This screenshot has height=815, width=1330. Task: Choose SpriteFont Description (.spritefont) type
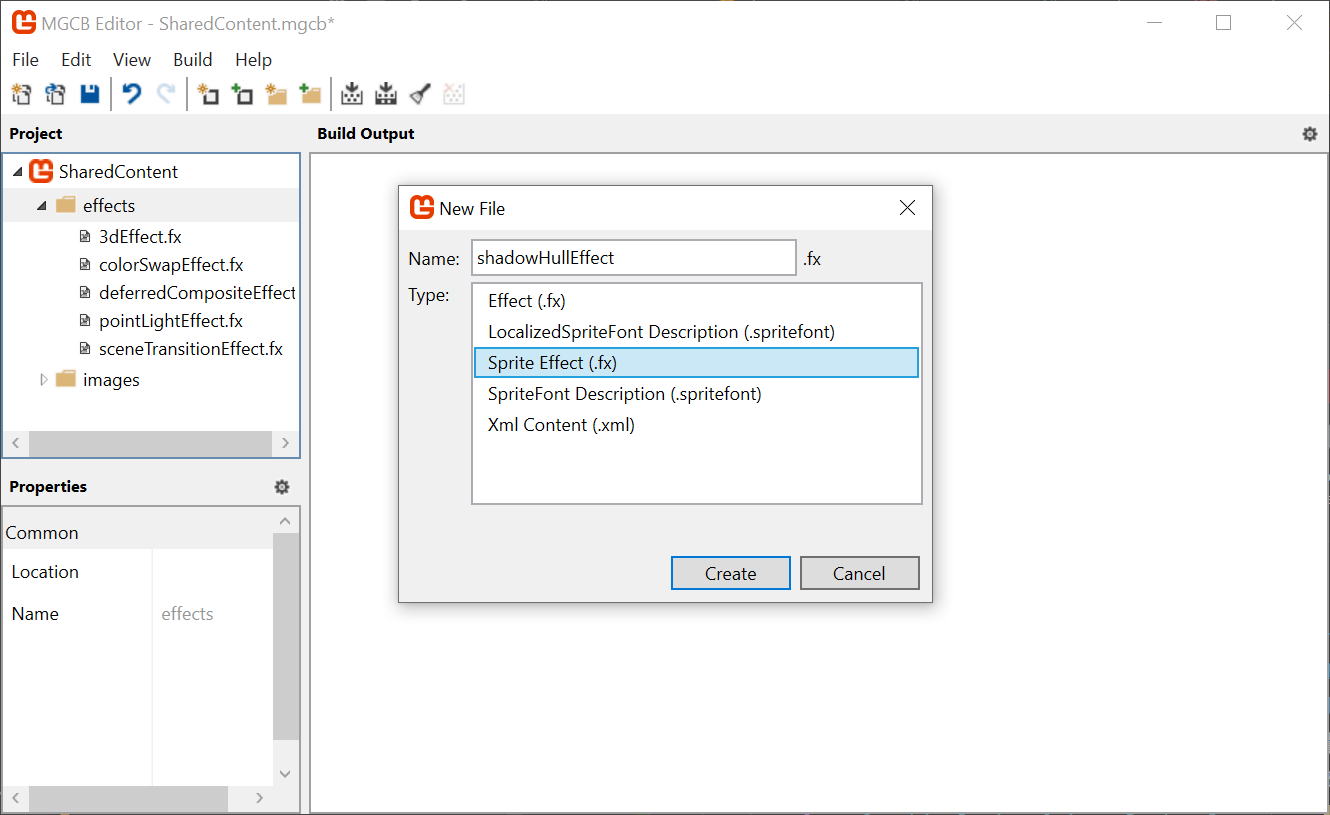[625, 393]
